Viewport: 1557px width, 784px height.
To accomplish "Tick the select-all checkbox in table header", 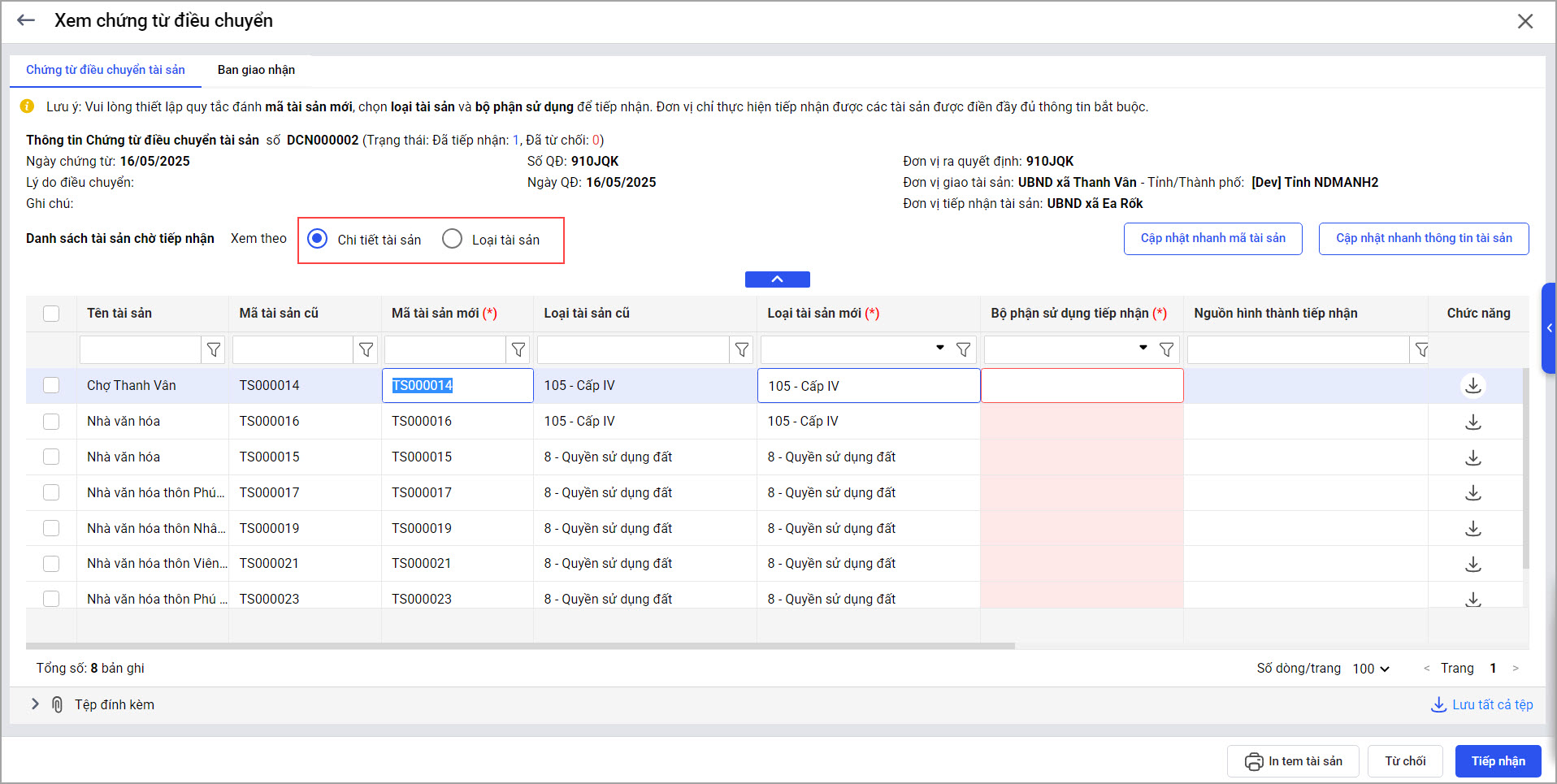I will coord(51,314).
